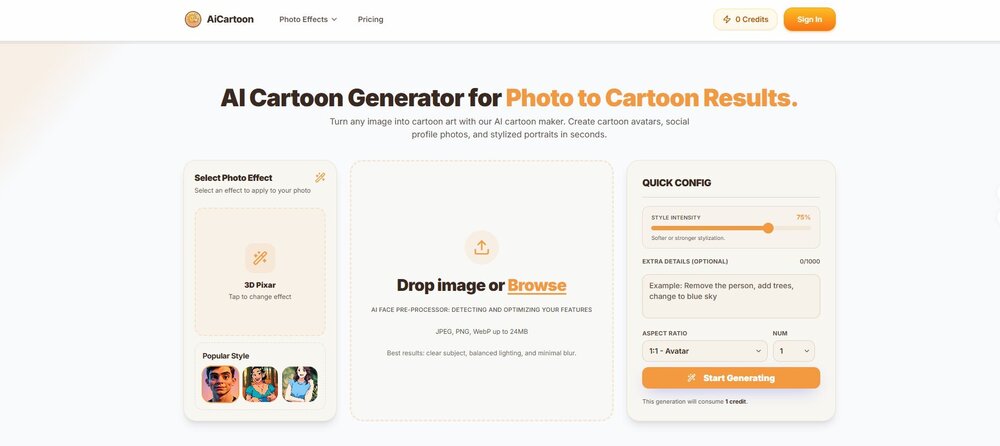The image size is (1000, 446).
Task: Click the AiCartoon logo icon
Action: coord(193,19)
